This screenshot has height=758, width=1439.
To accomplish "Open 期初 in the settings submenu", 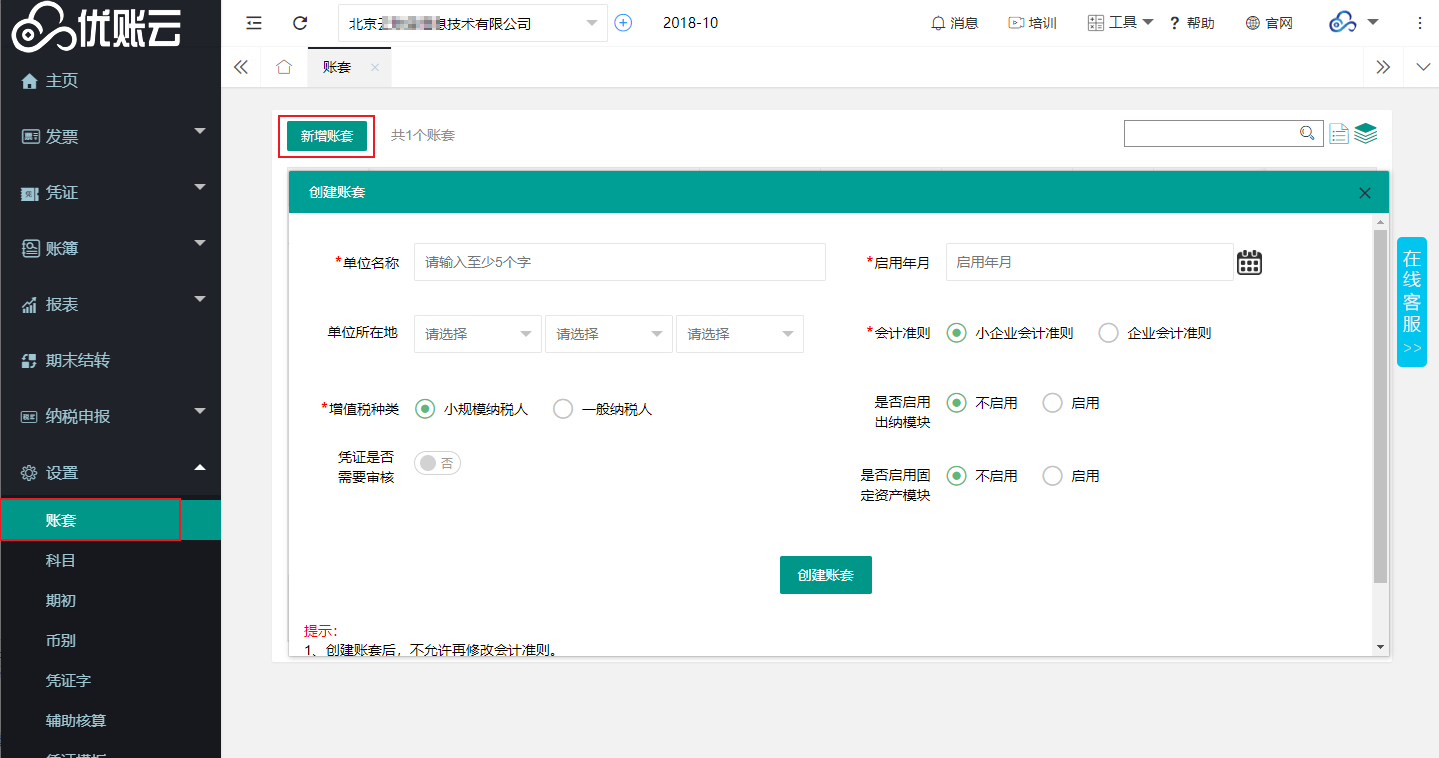I will (110, 600).
